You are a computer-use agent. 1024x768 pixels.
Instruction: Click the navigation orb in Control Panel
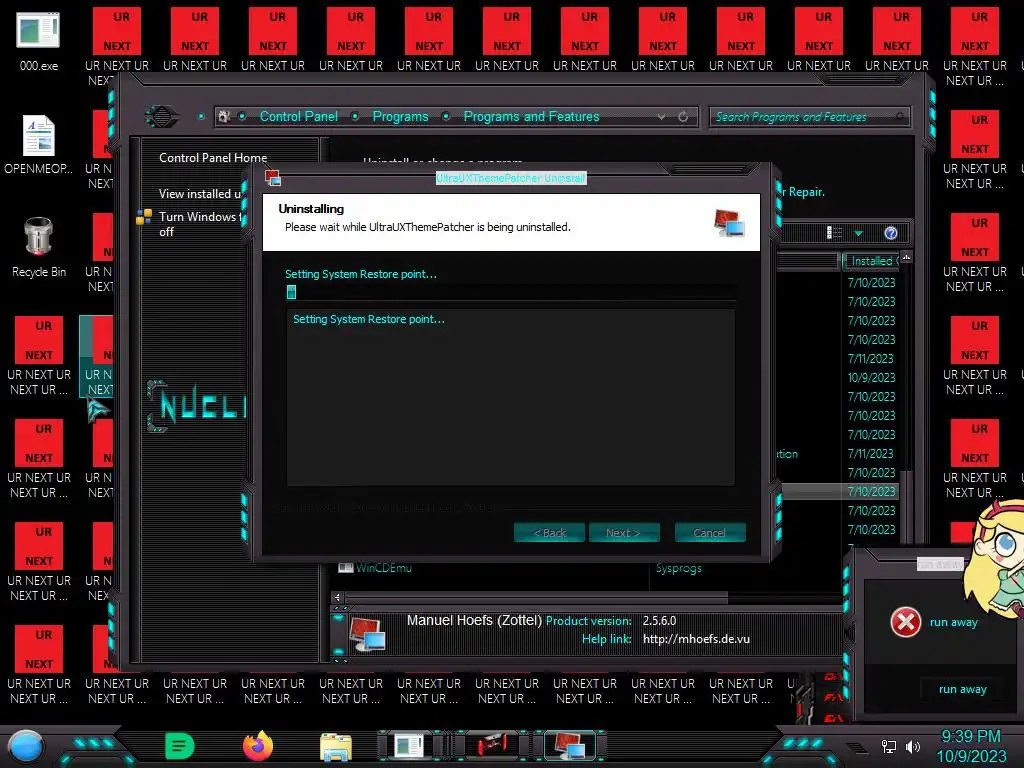pos(161,117)
